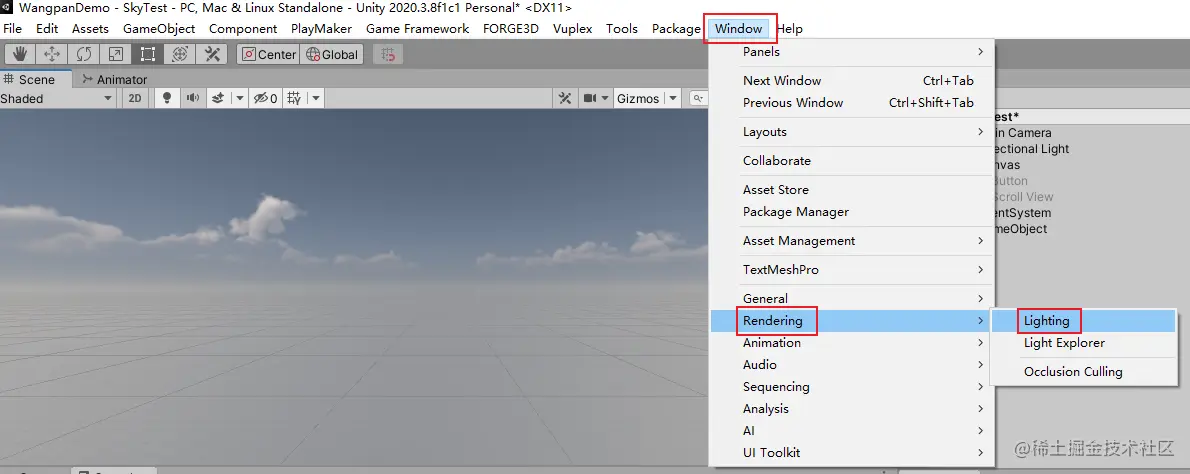Open Collaborate from Window menu

[852, 161]
